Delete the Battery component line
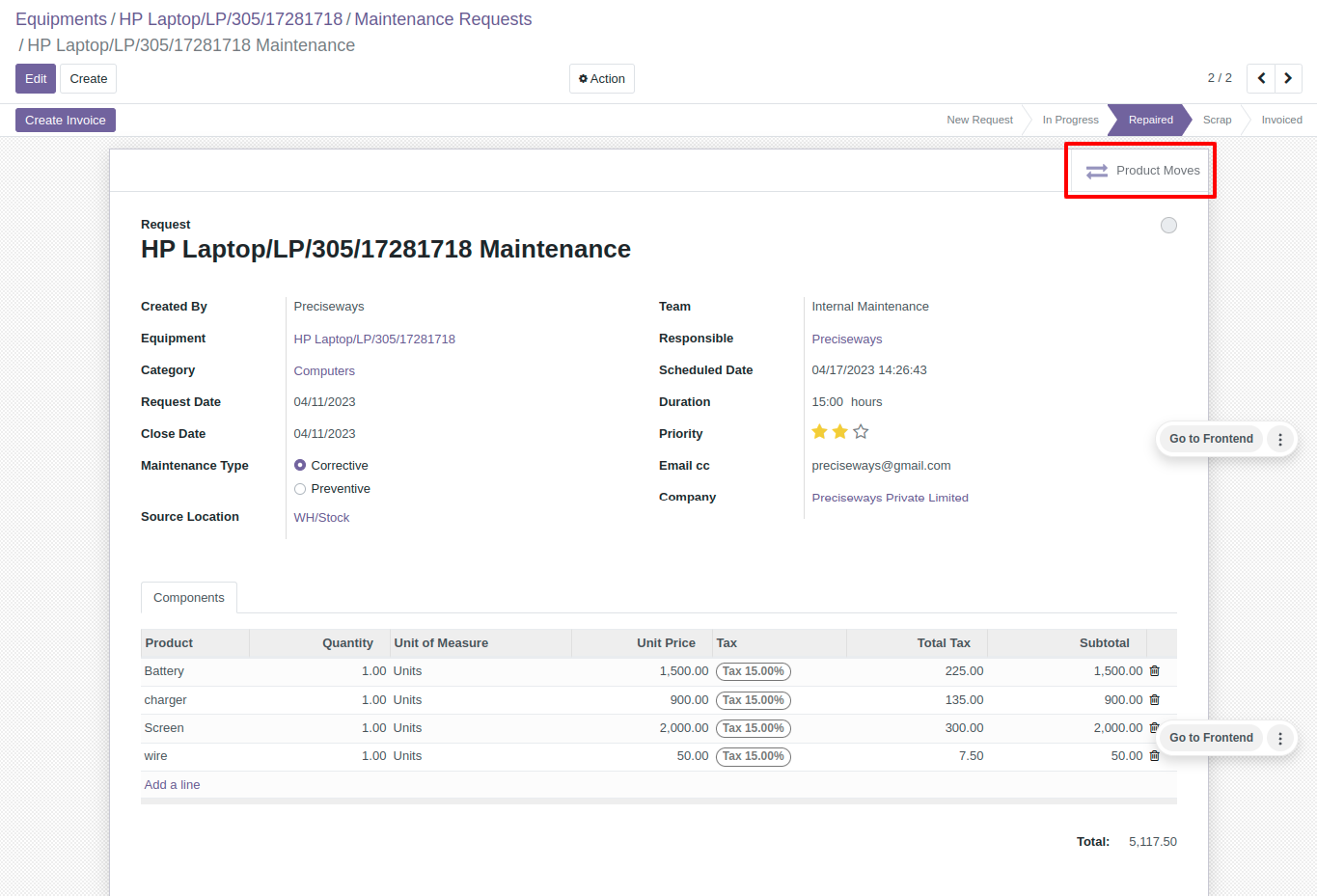 point(1154,671)
